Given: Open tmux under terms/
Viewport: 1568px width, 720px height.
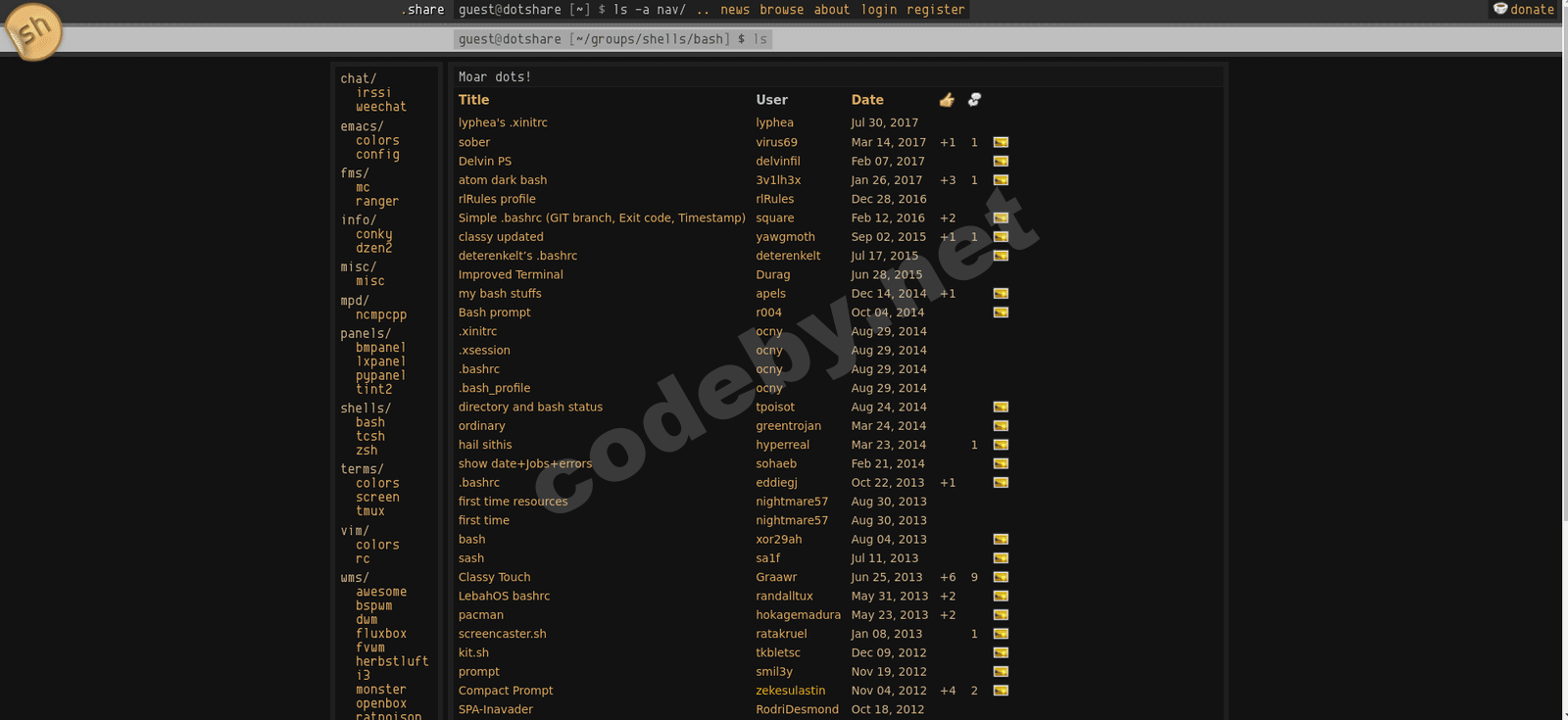Looking at the screenshot, I should click(x=369, y=511).
